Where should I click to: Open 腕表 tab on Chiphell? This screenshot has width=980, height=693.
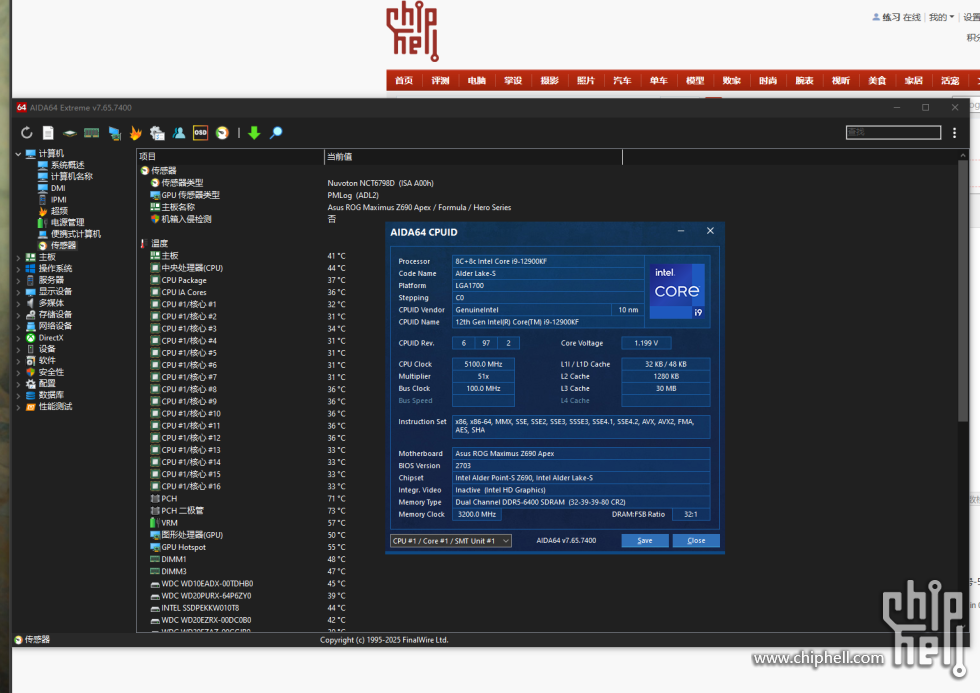[x=804, y=81]
